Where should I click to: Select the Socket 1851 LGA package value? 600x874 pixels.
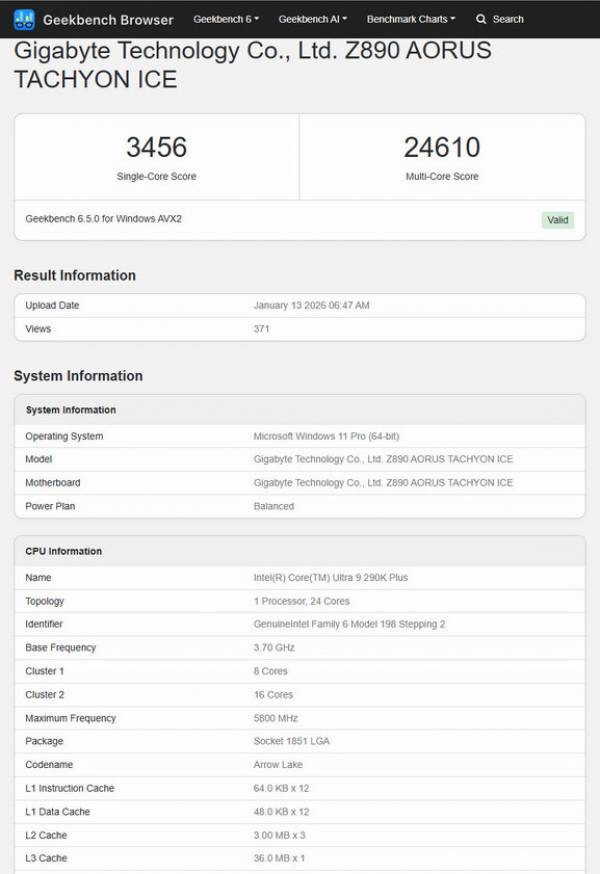291,741
